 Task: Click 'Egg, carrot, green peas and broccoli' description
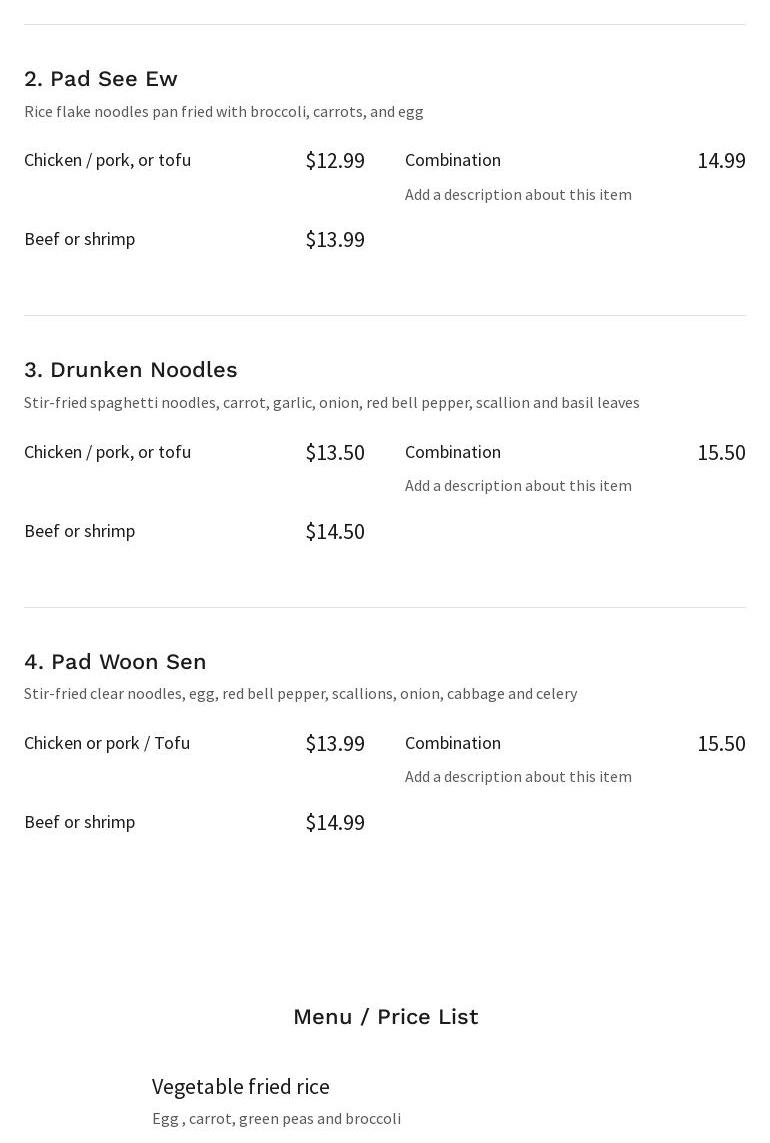[x=276, y=1118]
